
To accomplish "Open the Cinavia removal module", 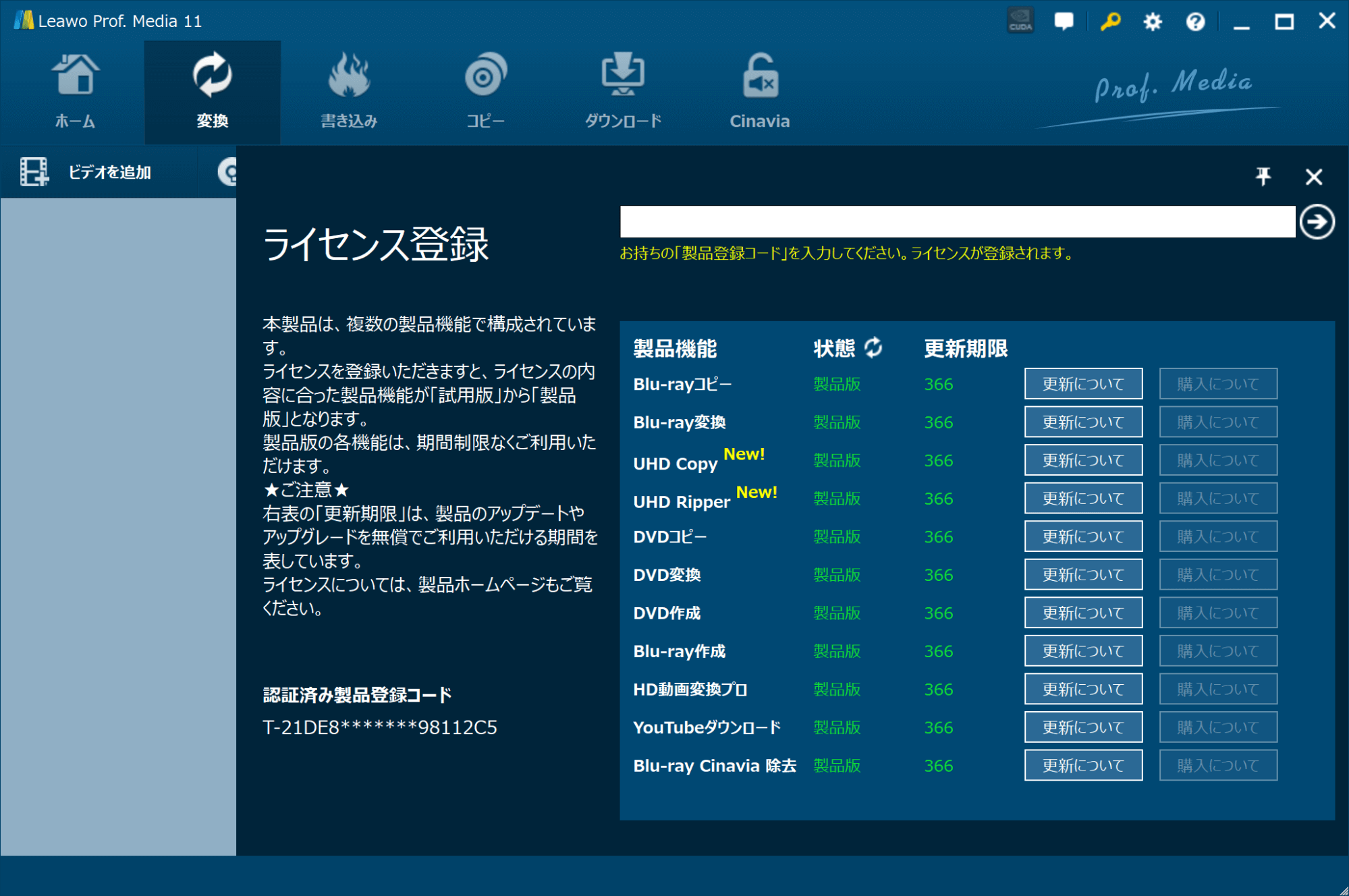I will [x=759, y=92].
